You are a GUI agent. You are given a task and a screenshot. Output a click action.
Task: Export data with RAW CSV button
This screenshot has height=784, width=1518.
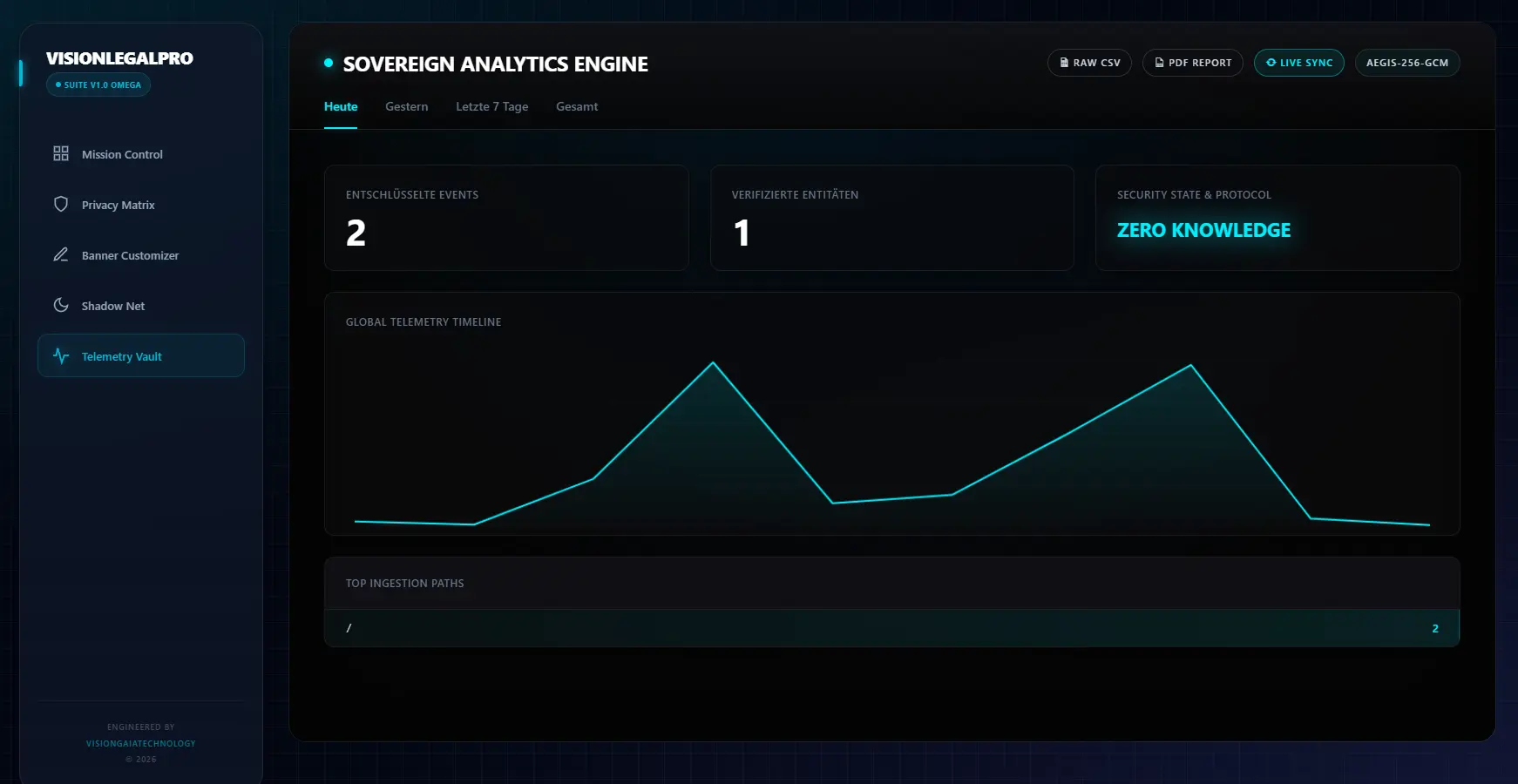(1089, 63)
